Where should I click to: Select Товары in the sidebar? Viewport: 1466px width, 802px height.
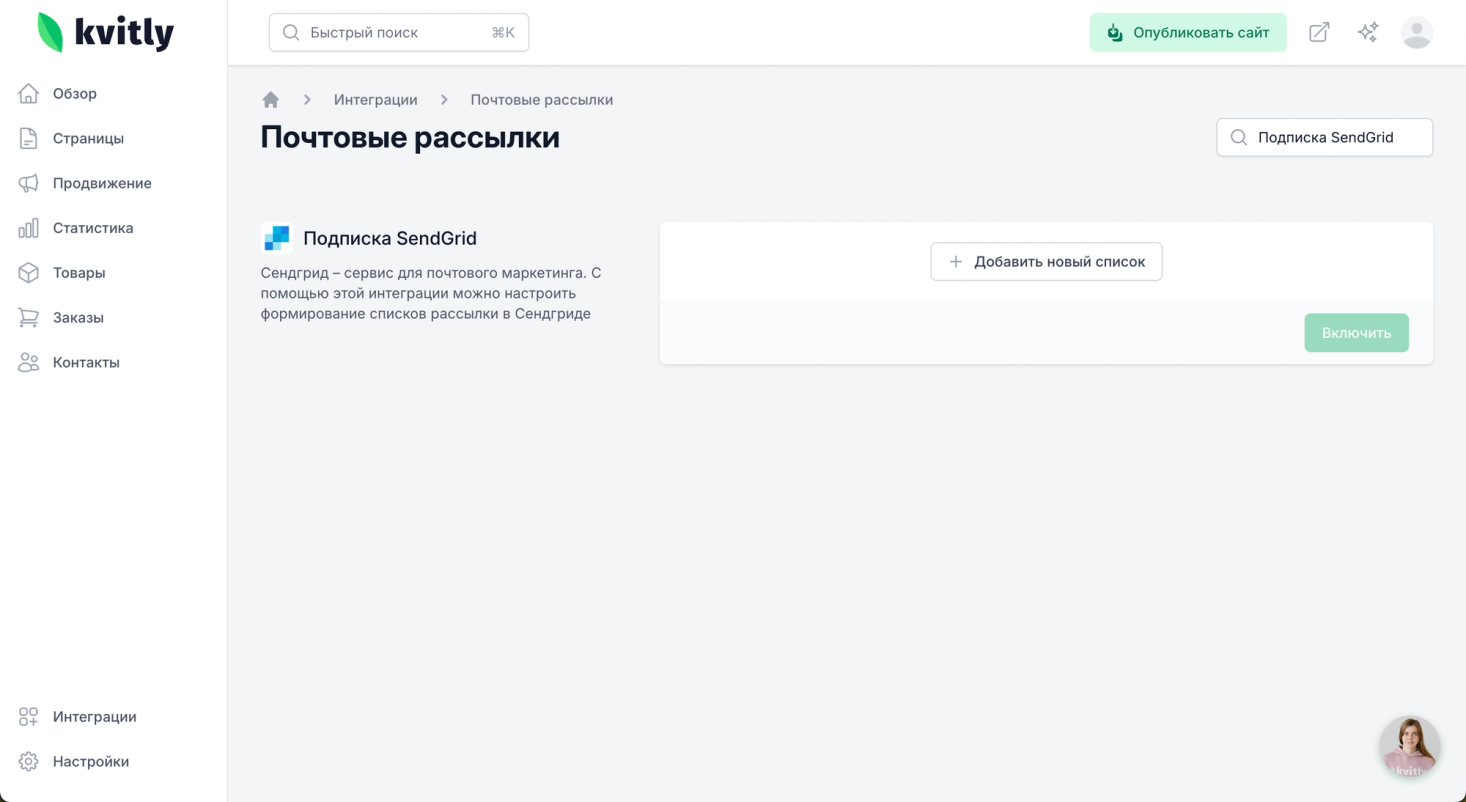79,273
